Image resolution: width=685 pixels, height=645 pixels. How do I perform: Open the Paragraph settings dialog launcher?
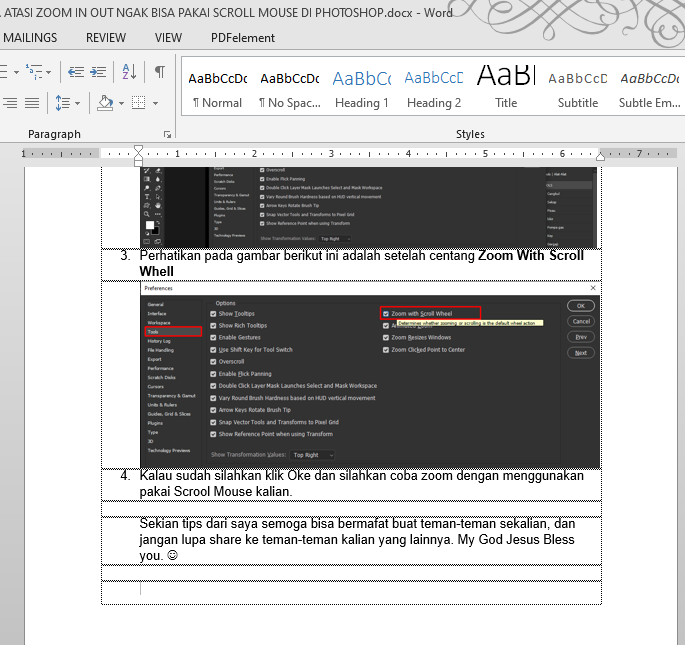pos(167,135)
